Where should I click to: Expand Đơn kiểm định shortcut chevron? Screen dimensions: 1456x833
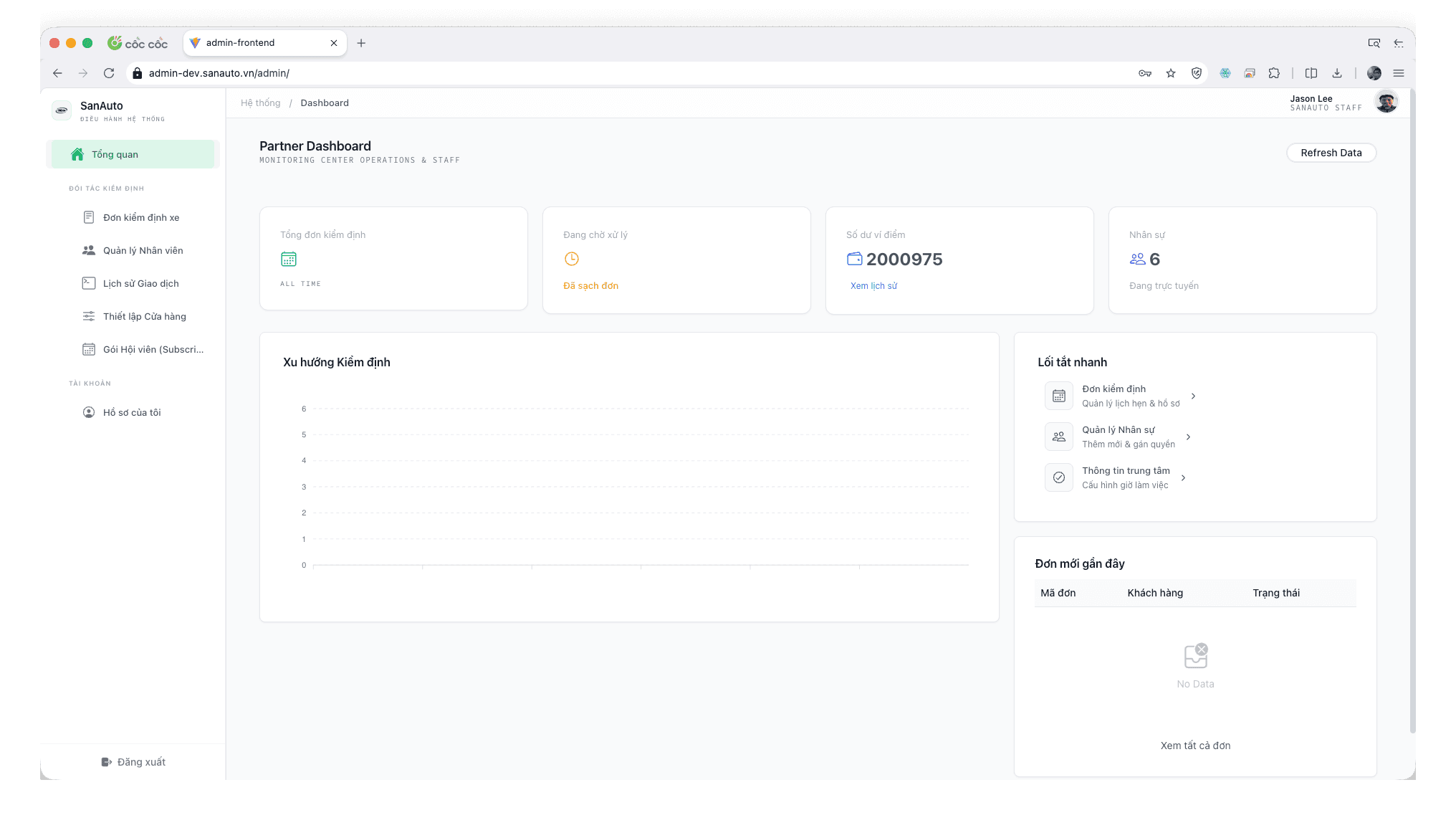1193,396
